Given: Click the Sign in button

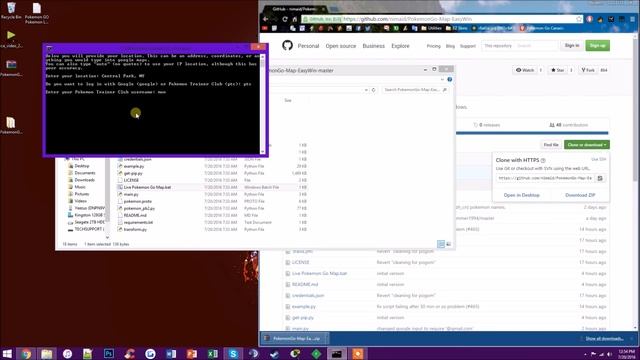Looking at the screenshot, I should click(x=572, y=45).
